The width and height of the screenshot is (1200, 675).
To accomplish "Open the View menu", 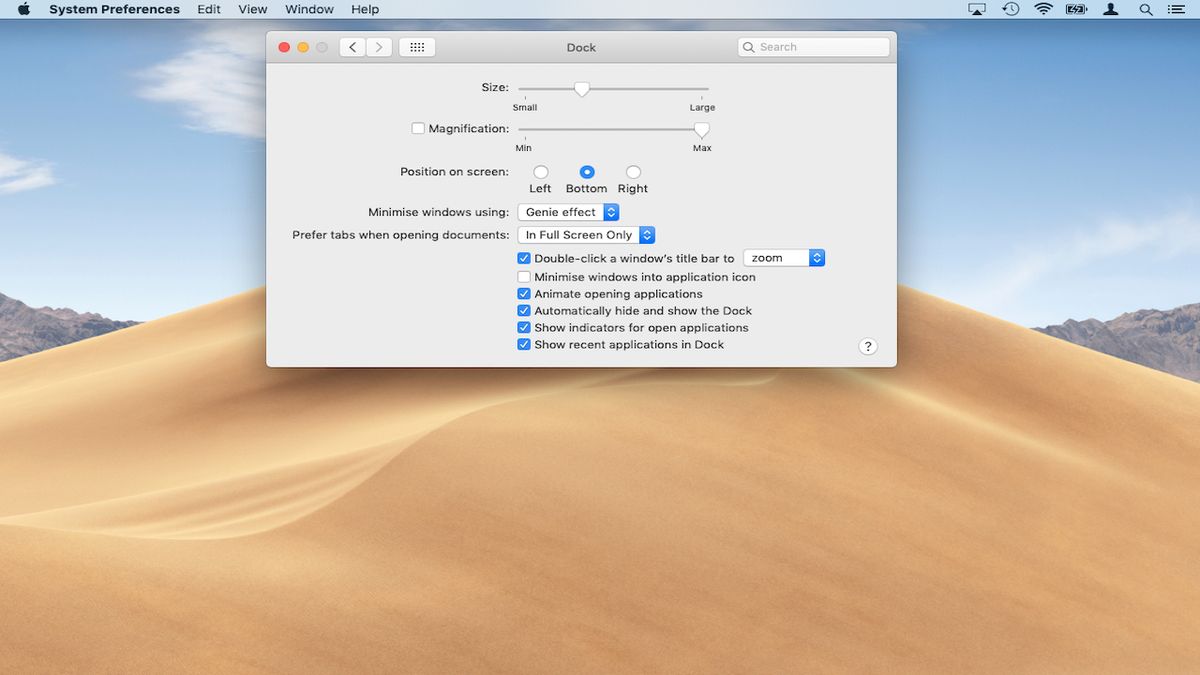I will (252, 9).
